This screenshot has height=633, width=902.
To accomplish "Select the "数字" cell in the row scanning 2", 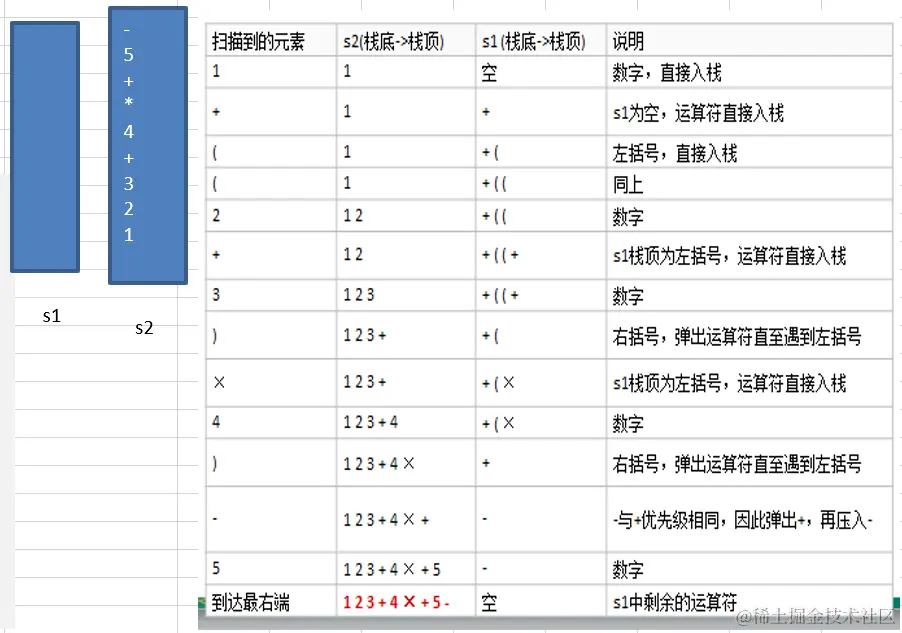I will [749, 216].
